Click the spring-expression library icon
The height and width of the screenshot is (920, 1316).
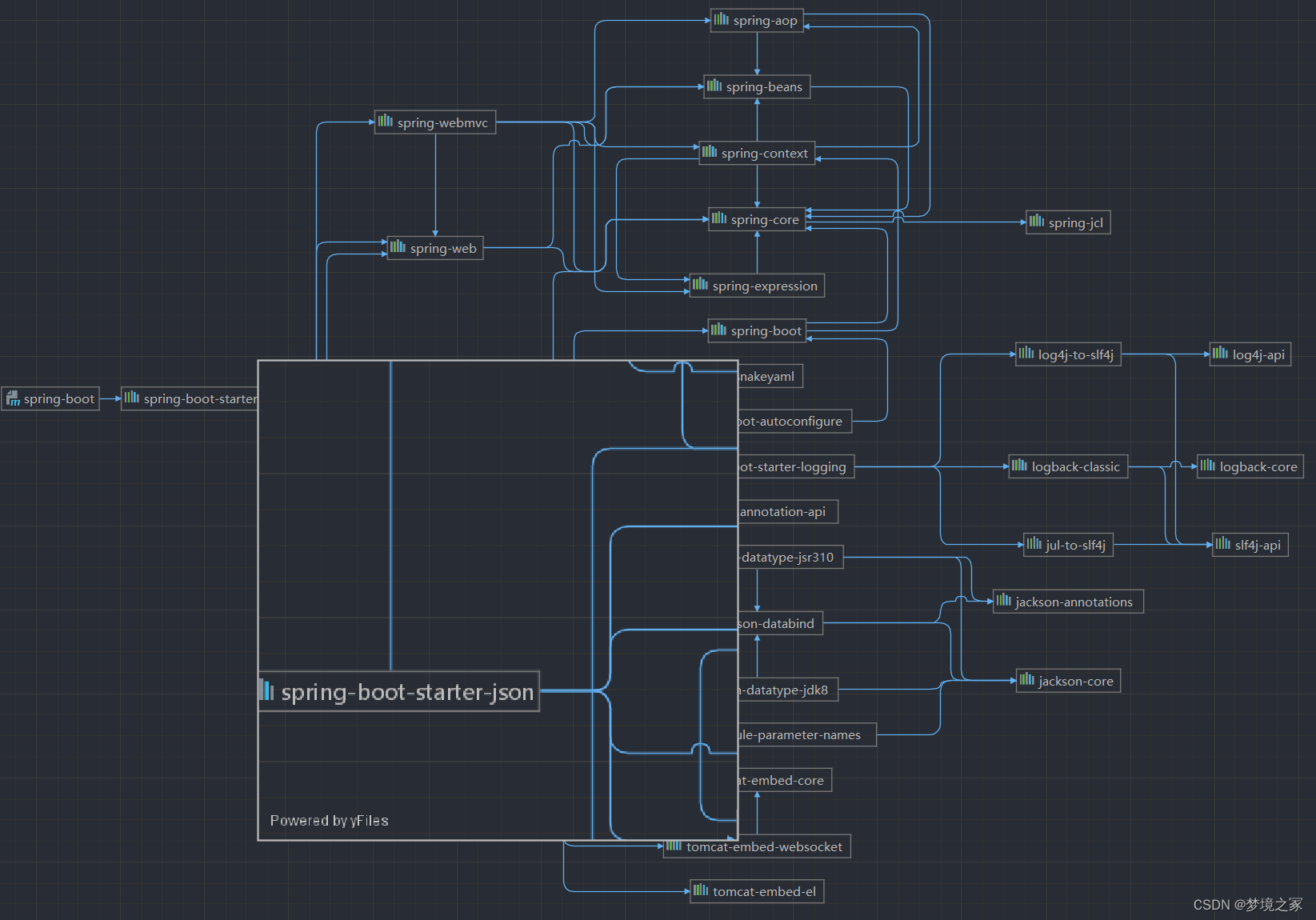(701, 283)
